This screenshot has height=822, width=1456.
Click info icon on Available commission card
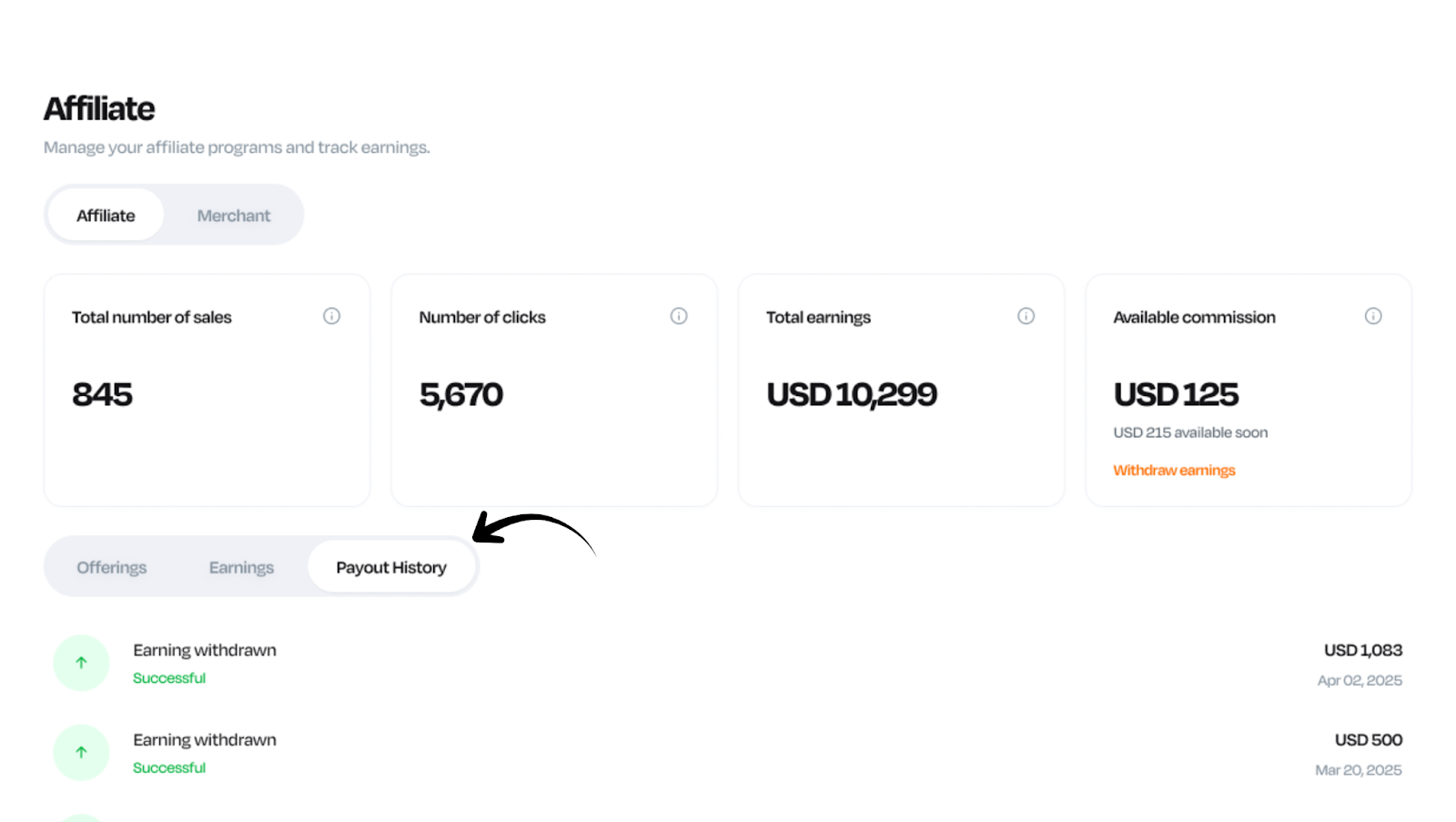[1373, 316]
